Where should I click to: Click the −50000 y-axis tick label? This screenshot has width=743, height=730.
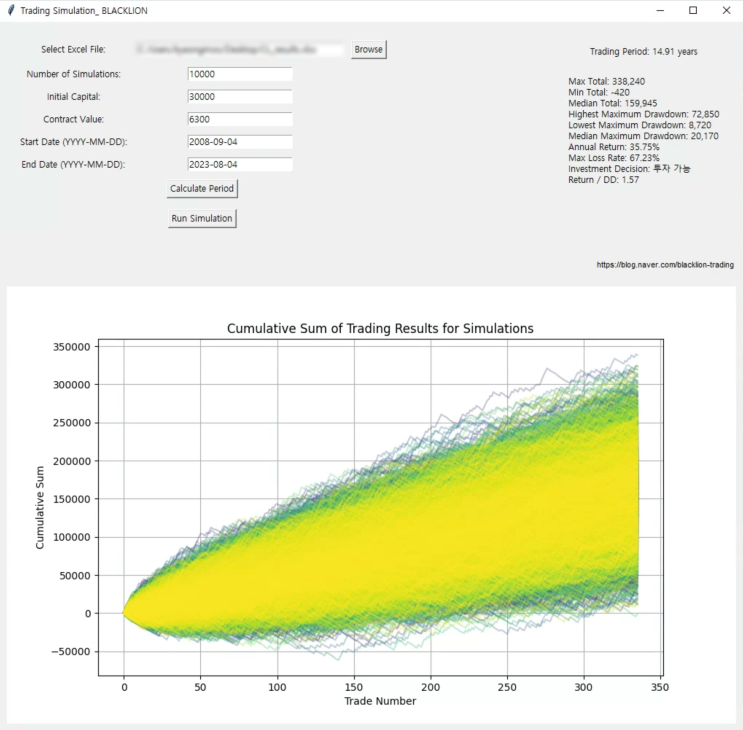(71, 652)
